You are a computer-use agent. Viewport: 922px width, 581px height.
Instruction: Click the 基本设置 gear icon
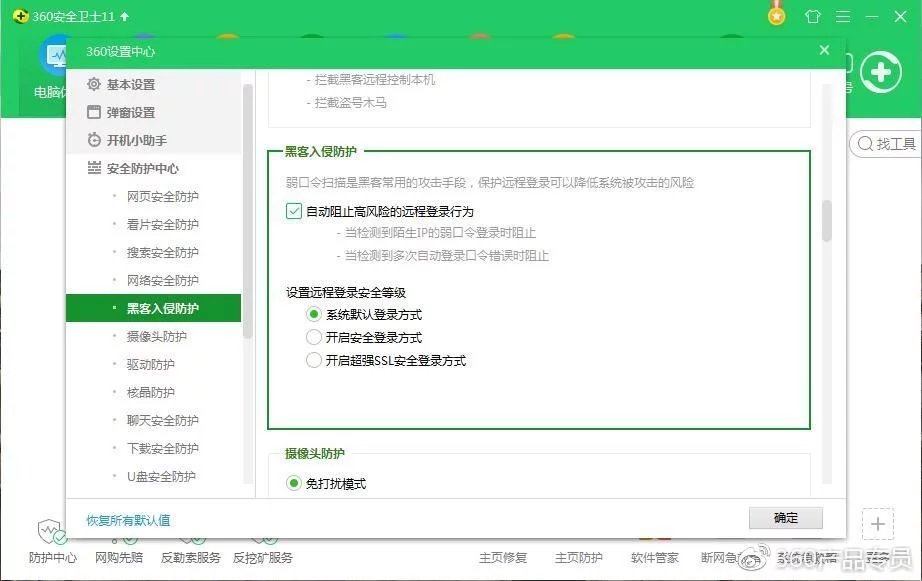(94, 84)
